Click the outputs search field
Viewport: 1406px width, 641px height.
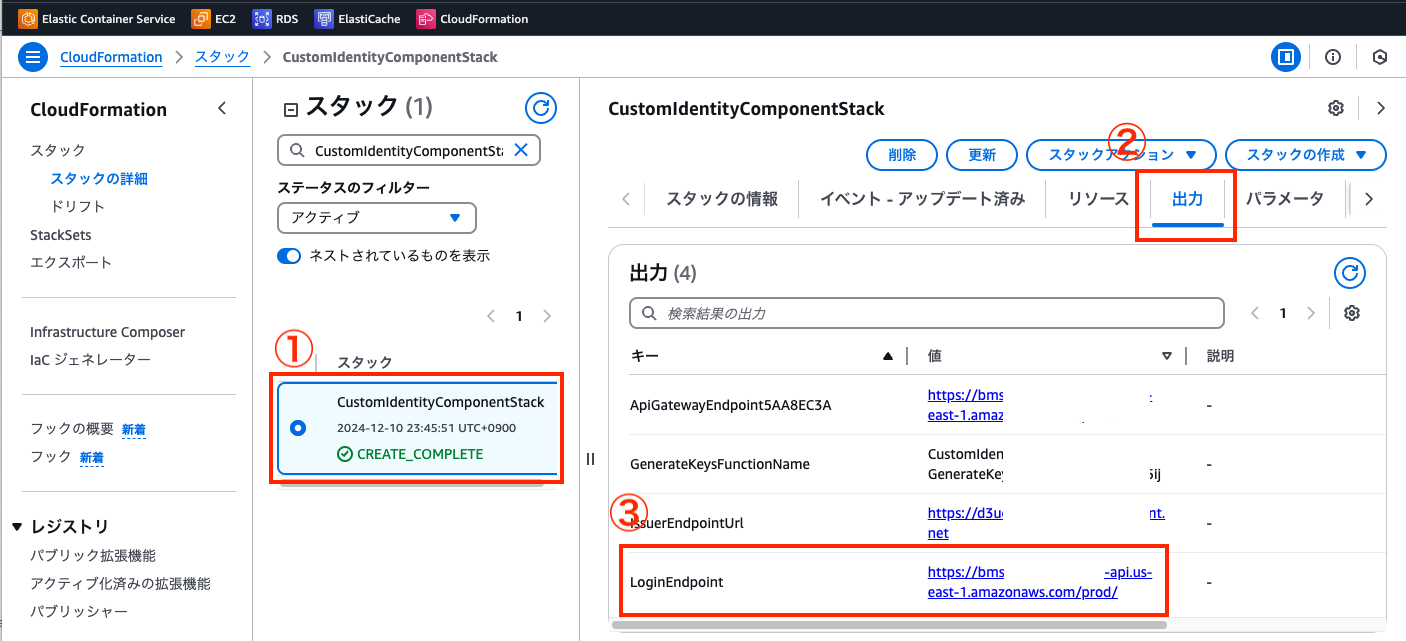click(x=927, y=313)
